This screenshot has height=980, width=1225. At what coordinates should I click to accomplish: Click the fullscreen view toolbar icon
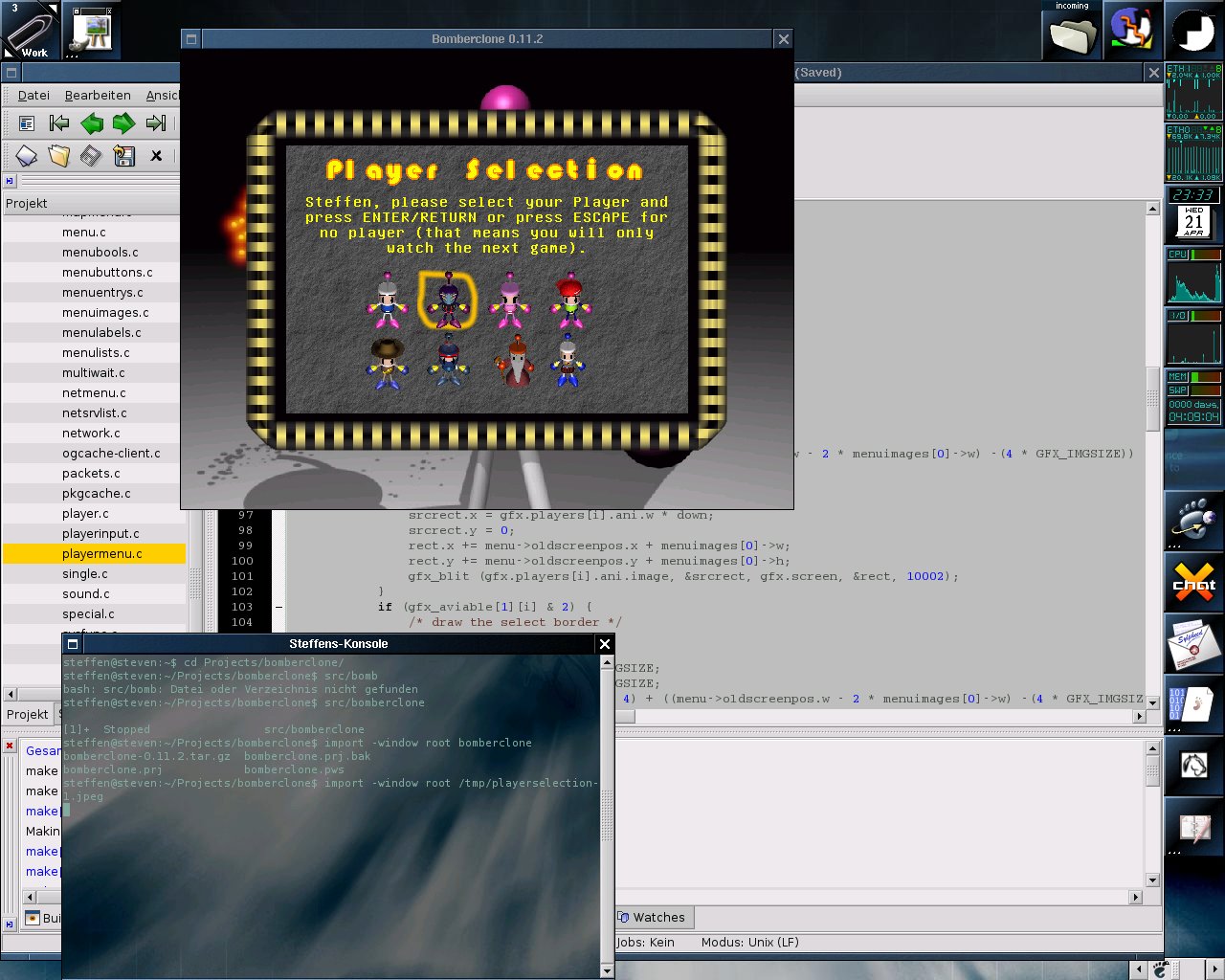27,123
